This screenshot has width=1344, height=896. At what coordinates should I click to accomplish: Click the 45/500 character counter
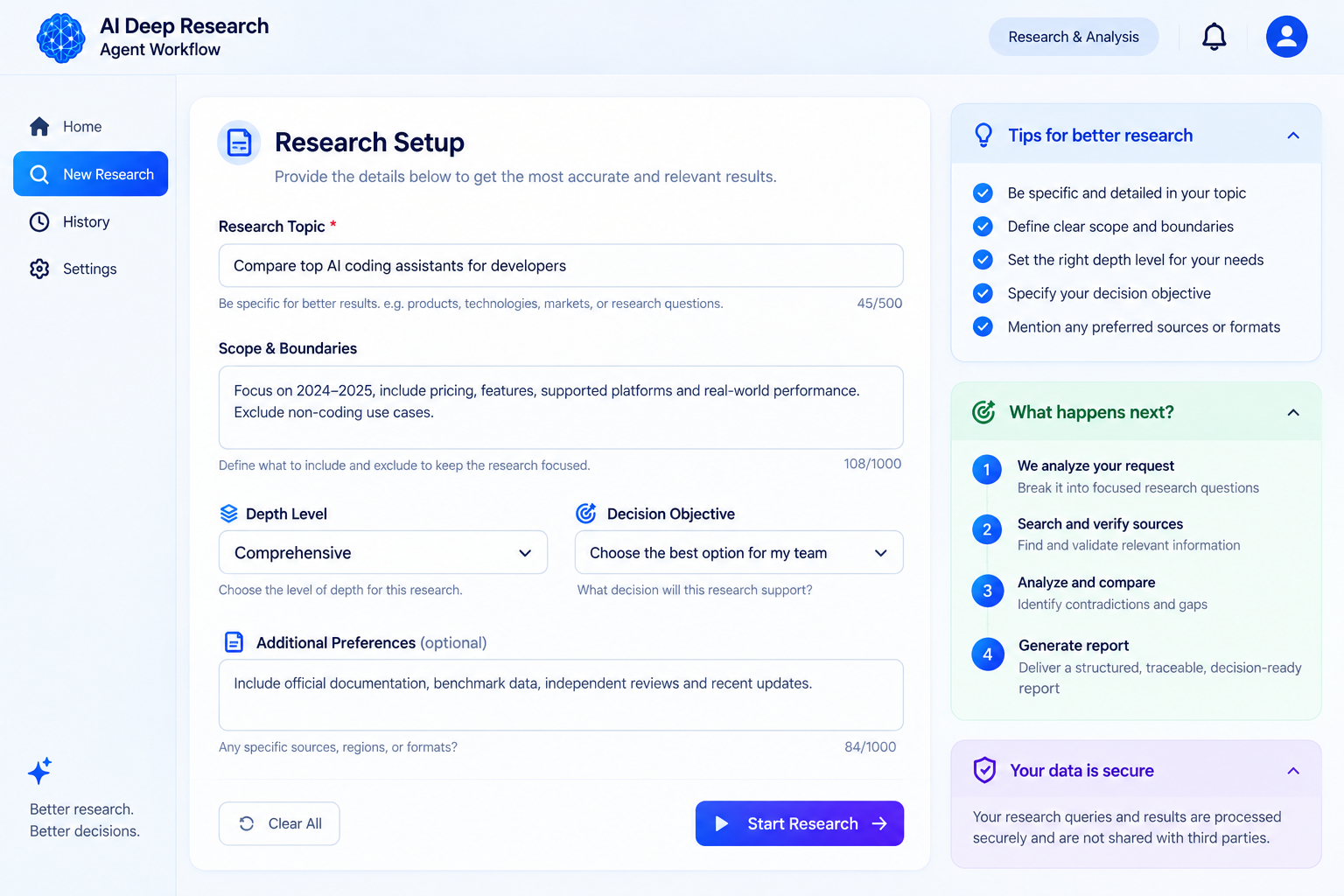click(x=879, y=303)
